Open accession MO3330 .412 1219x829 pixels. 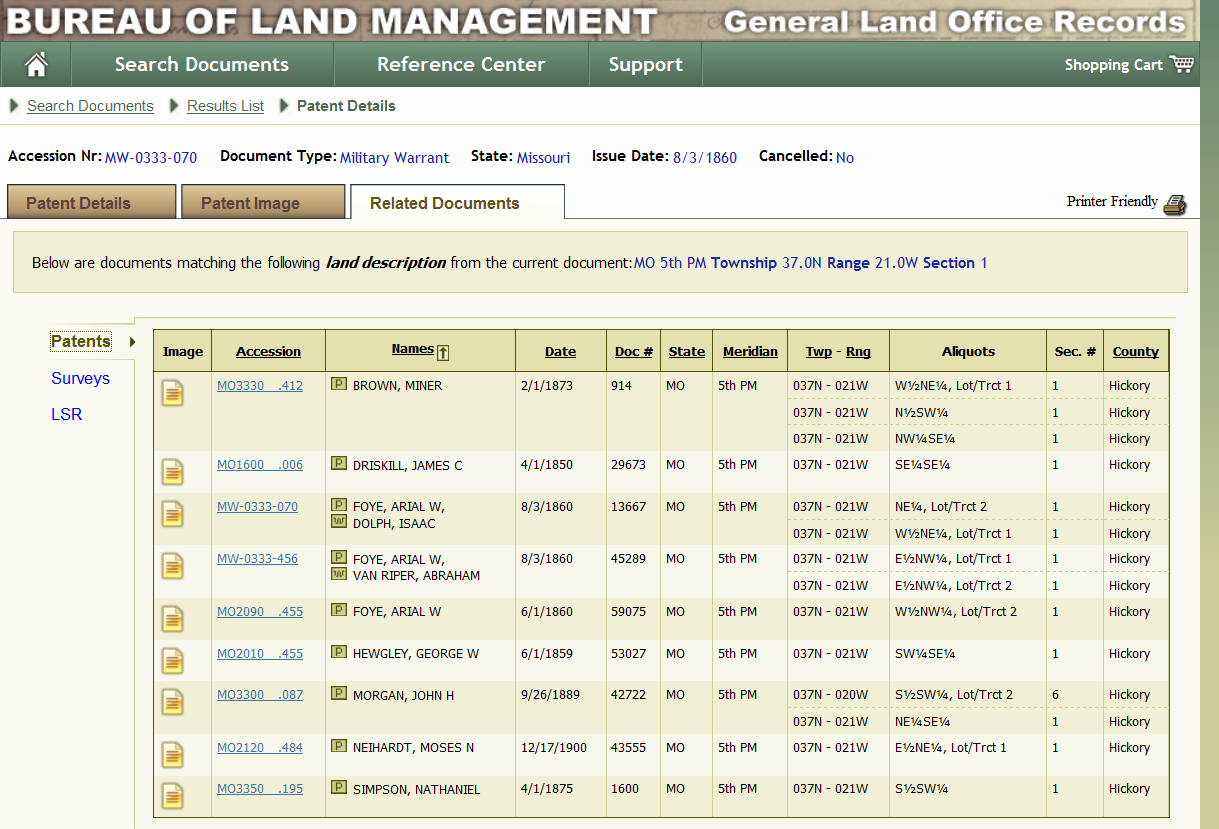(x=260, y=386)
